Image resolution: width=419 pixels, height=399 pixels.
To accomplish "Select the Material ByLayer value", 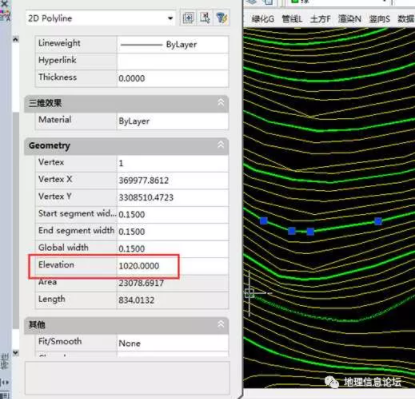I will point(173,121).
